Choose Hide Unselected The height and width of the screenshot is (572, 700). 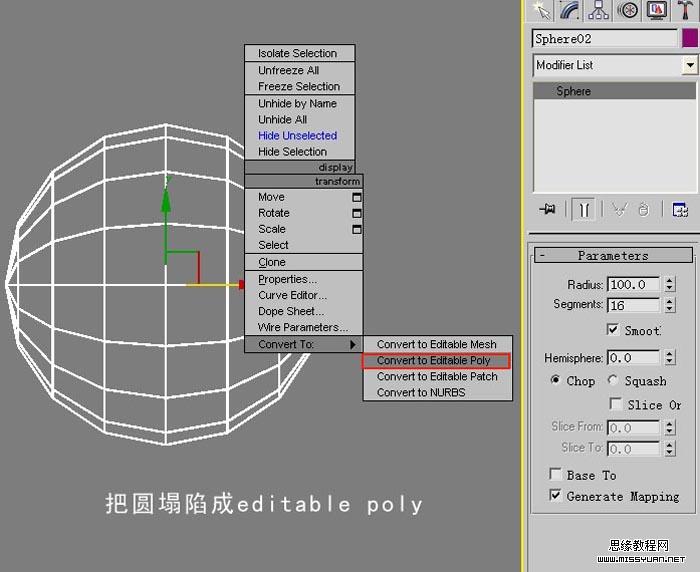coord(300,136)
